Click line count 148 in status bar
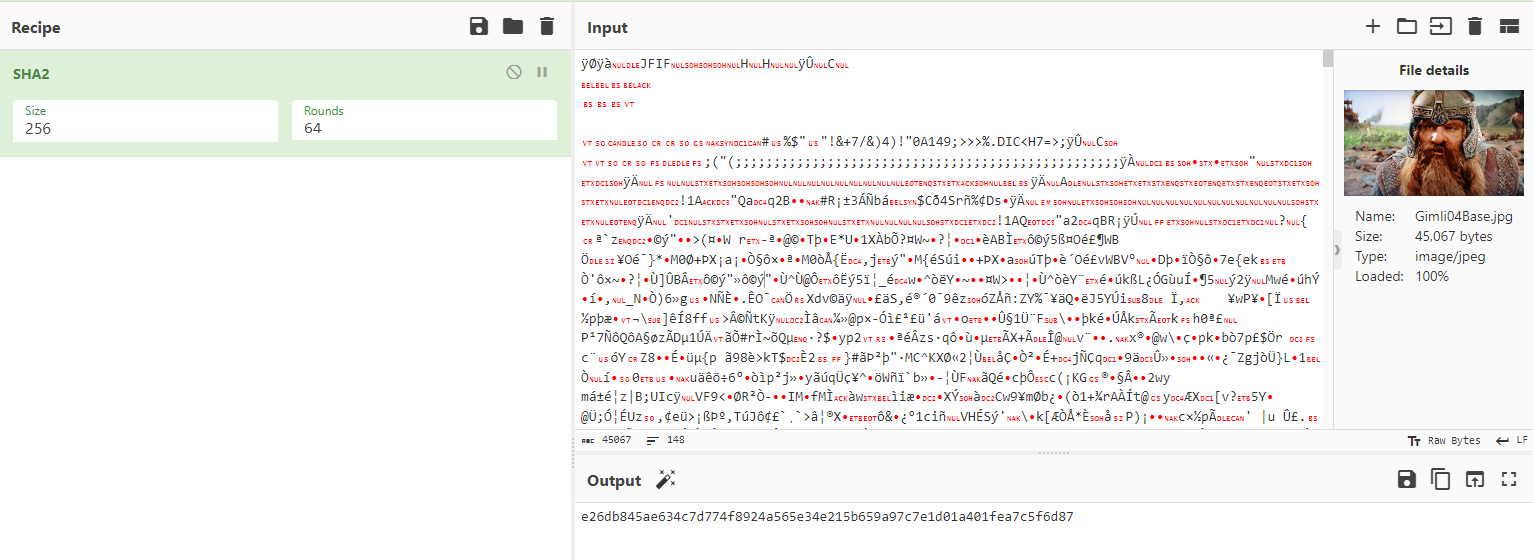The height and width of the screenshot is (560, 1533). tap(666, 440)
